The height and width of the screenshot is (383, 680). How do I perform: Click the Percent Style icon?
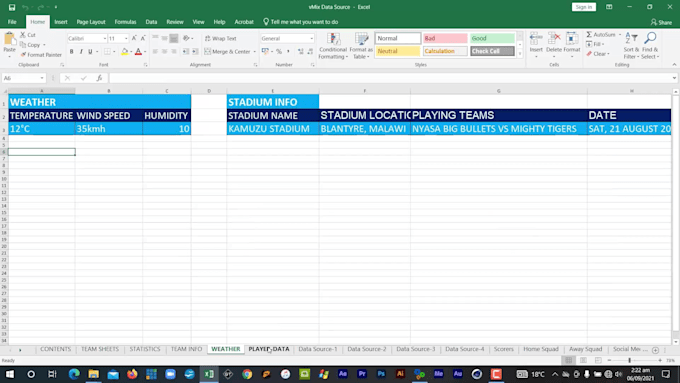pos(279,51)
